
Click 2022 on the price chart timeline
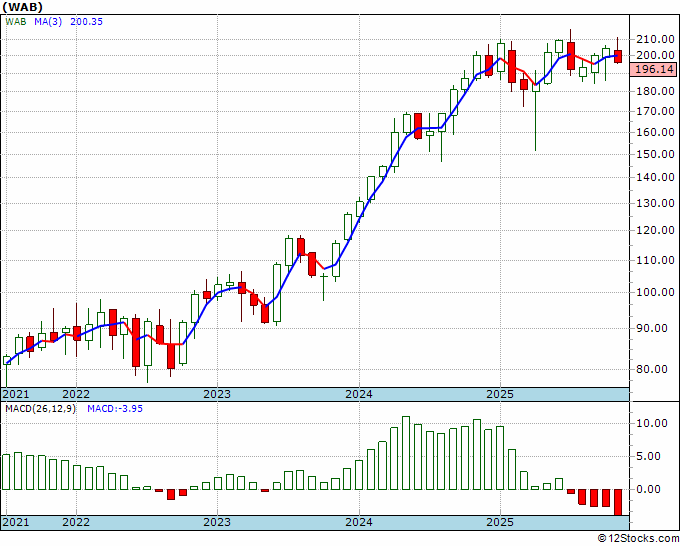[x=76, y=394]
